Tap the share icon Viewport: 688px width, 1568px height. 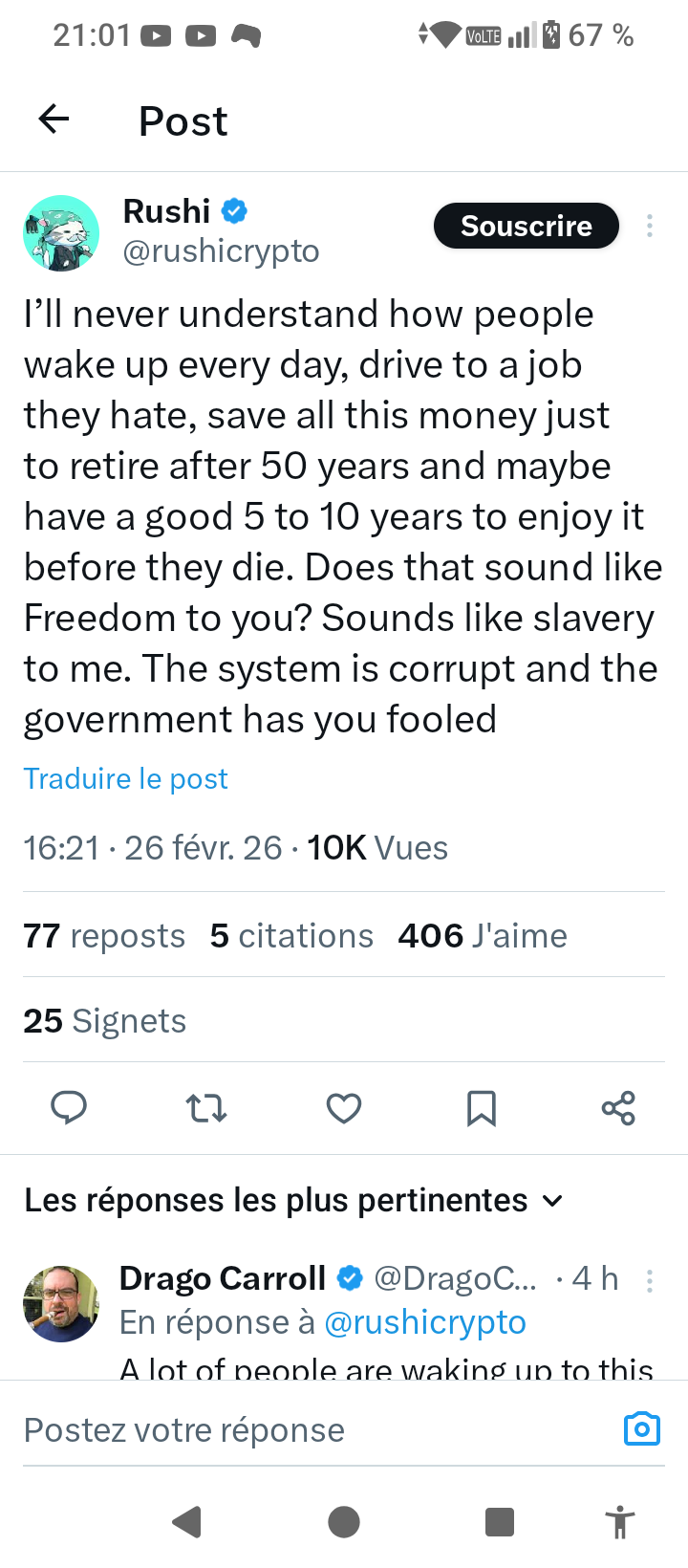point(618,1107)
